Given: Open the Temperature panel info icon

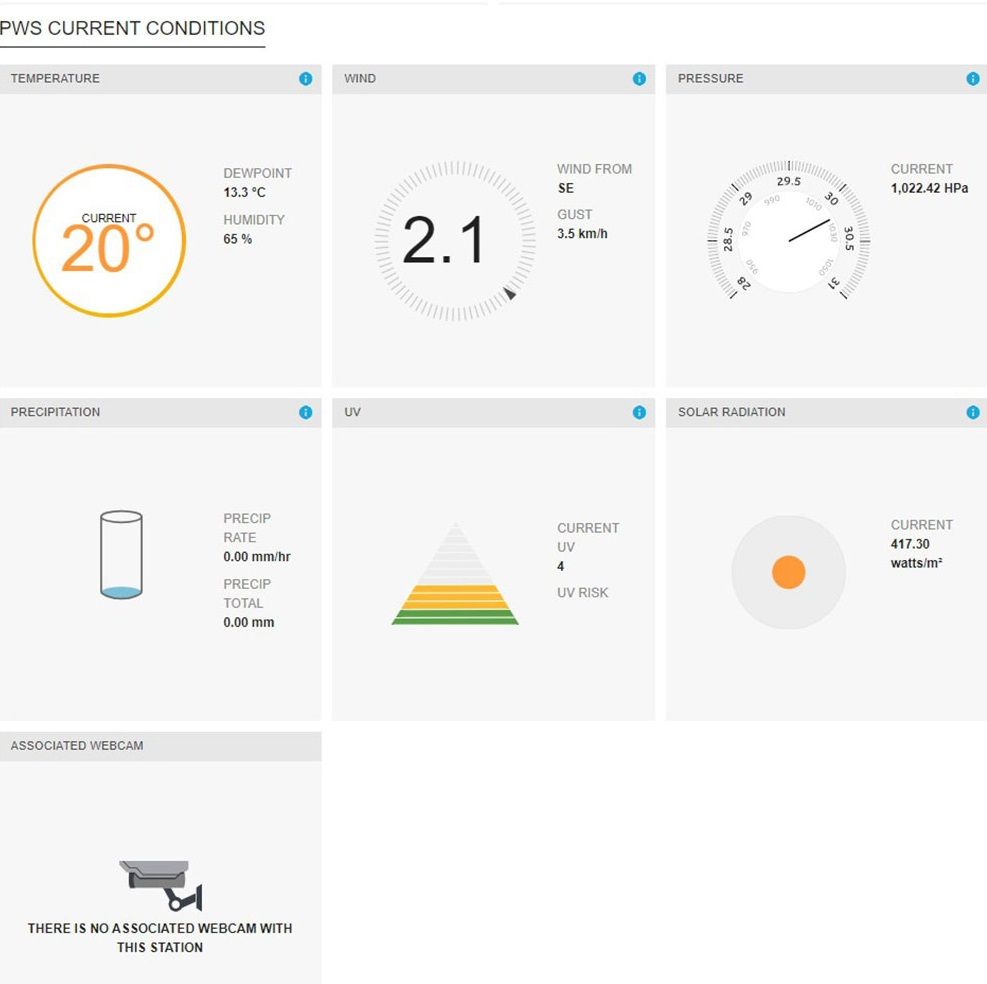Looking at the screenshot, I should (305, 79).
